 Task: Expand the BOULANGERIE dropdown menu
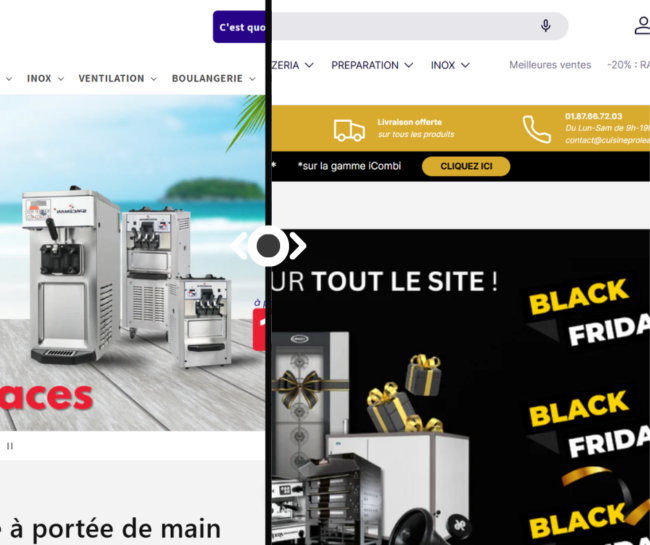[x=213, y=78]
